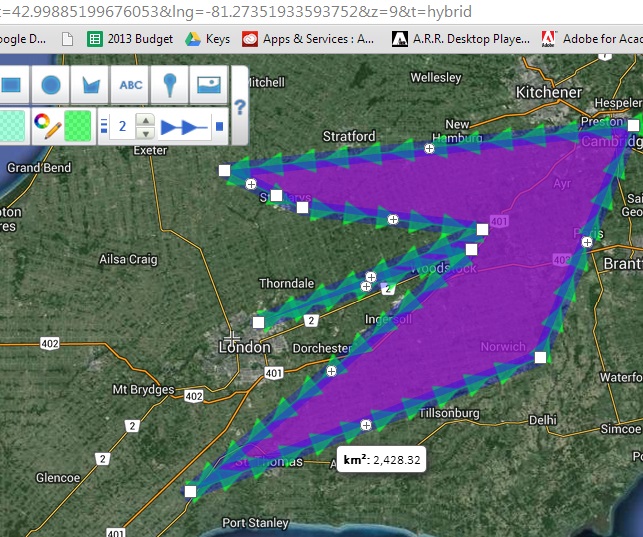Increase line width with up arrow
Screen dimensions: 643x537
click(145, 120)
